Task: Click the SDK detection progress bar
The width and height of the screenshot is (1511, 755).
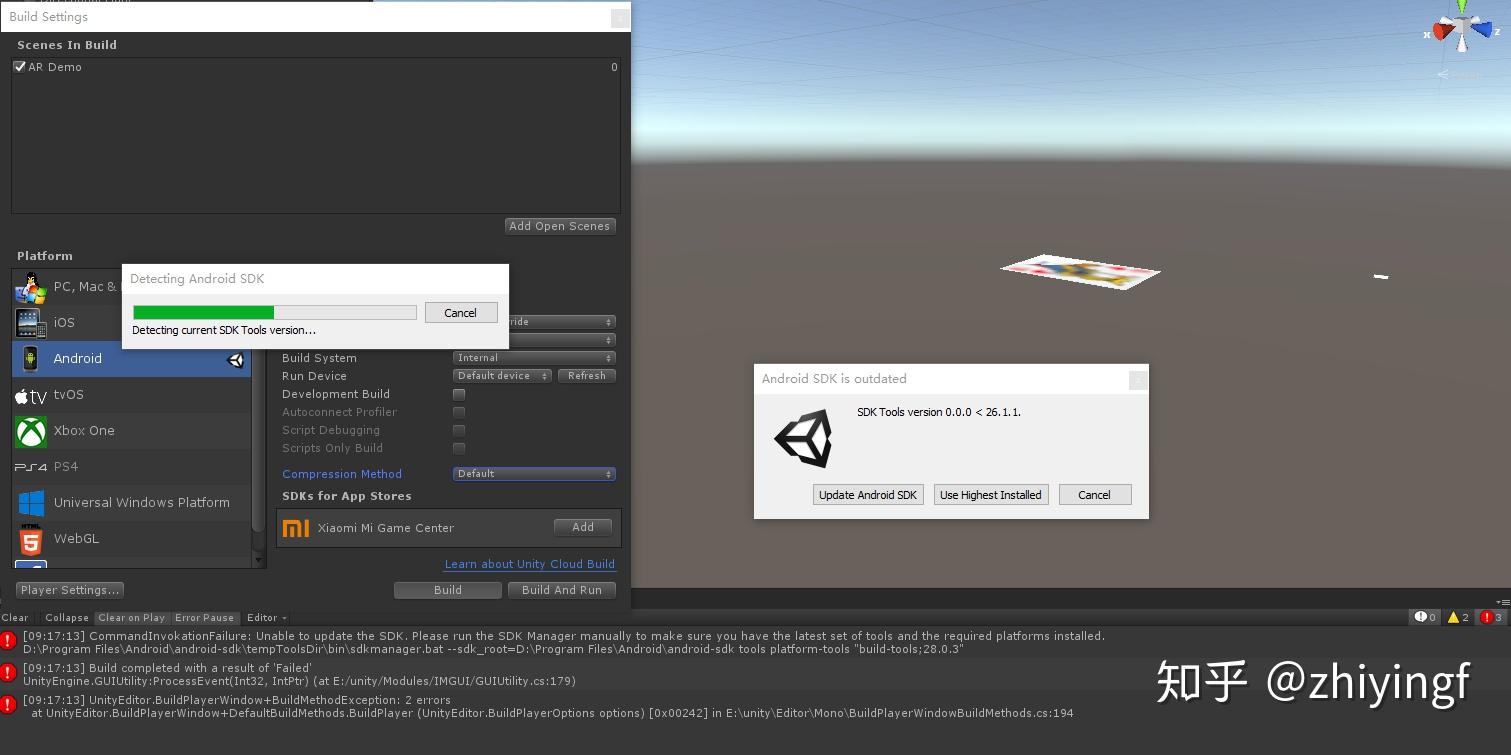Action: pos(274,312)
